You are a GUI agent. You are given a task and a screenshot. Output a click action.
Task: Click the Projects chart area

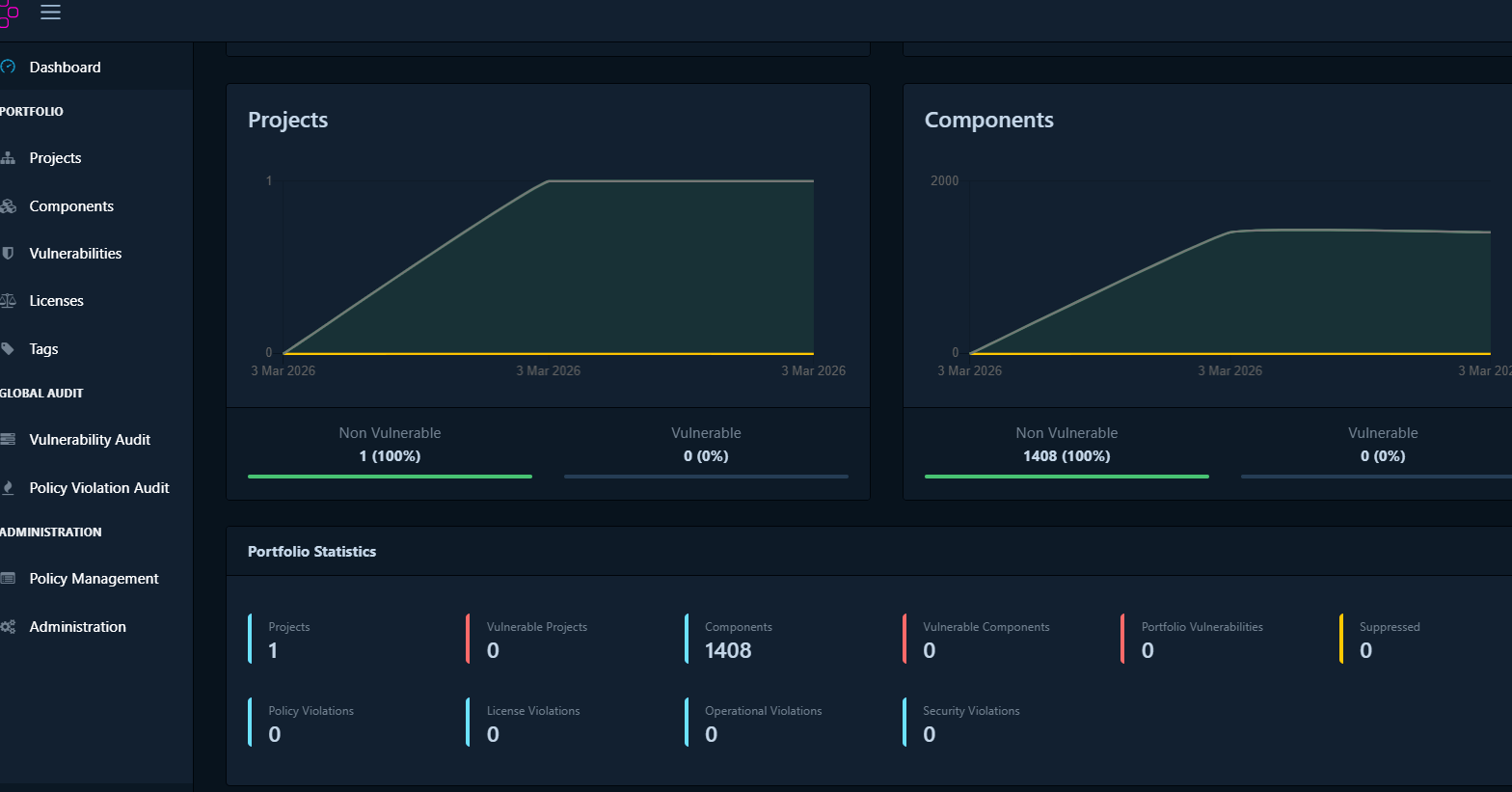[548, 270]
